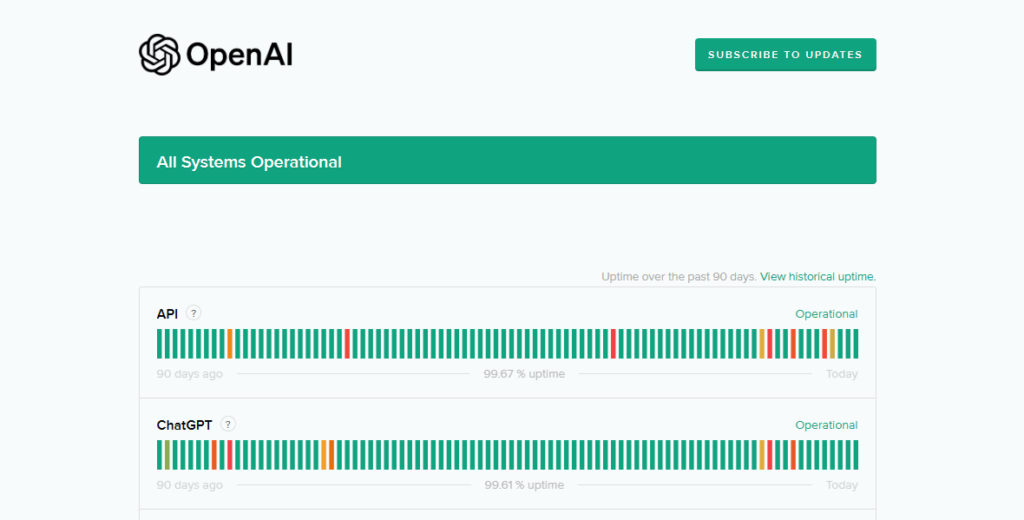This screenshot has height=520, width=1024.
Task: Click the API component name
Action: pyautogui.click(x=167, y=314)
